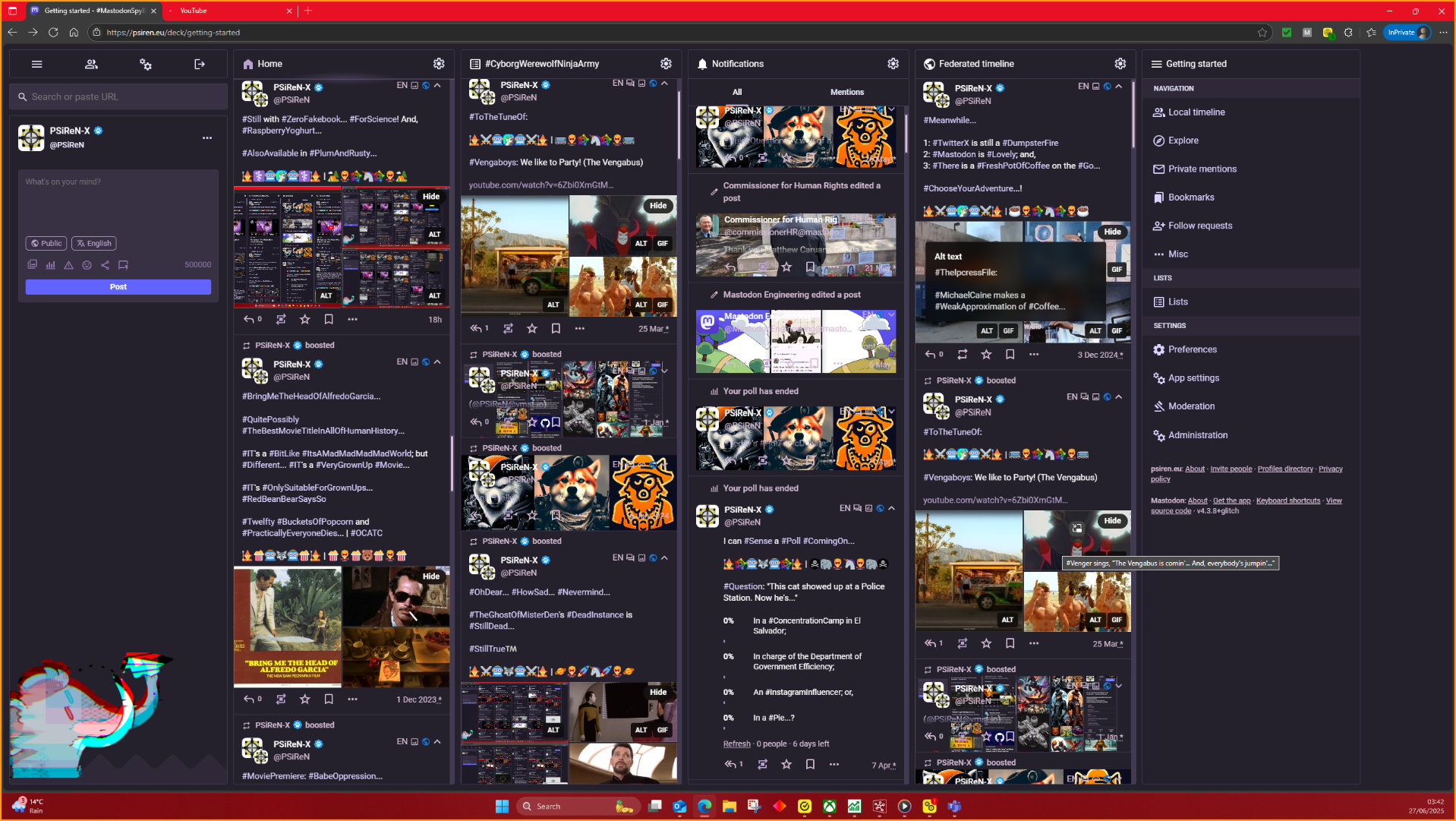Switch to the Mentions tab in Notifications
The width and height of the screenshot is (1456, 821).
click(847, 93)
